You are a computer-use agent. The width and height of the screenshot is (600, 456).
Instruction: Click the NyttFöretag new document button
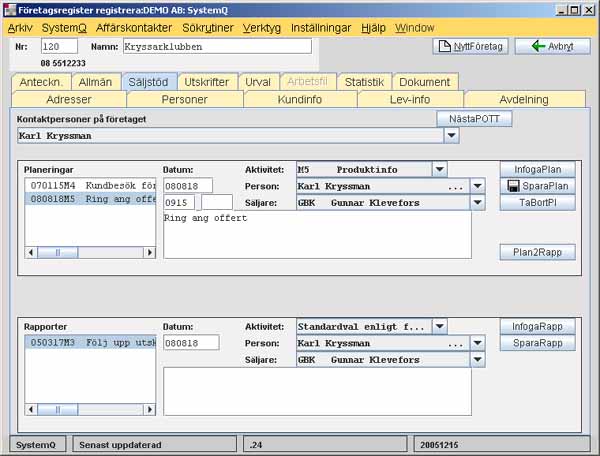click(470, 46)
